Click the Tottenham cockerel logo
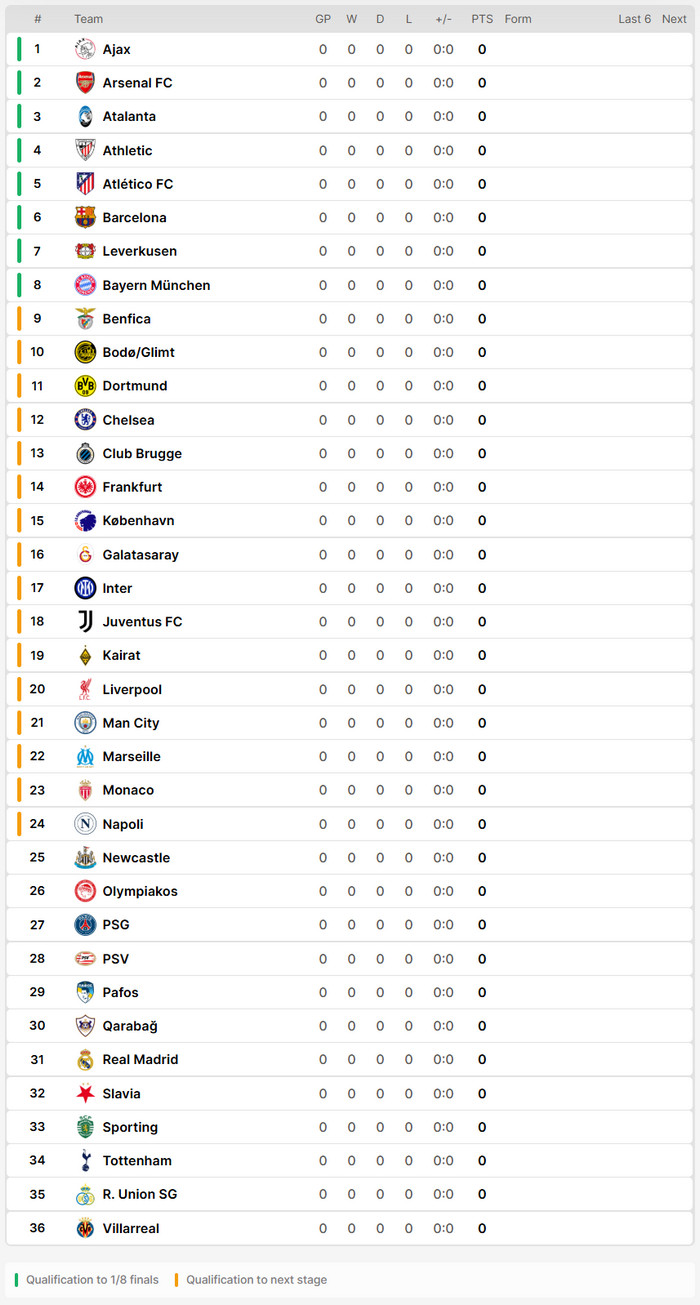The image size is (700, 1305). (x=85, y=1161)
